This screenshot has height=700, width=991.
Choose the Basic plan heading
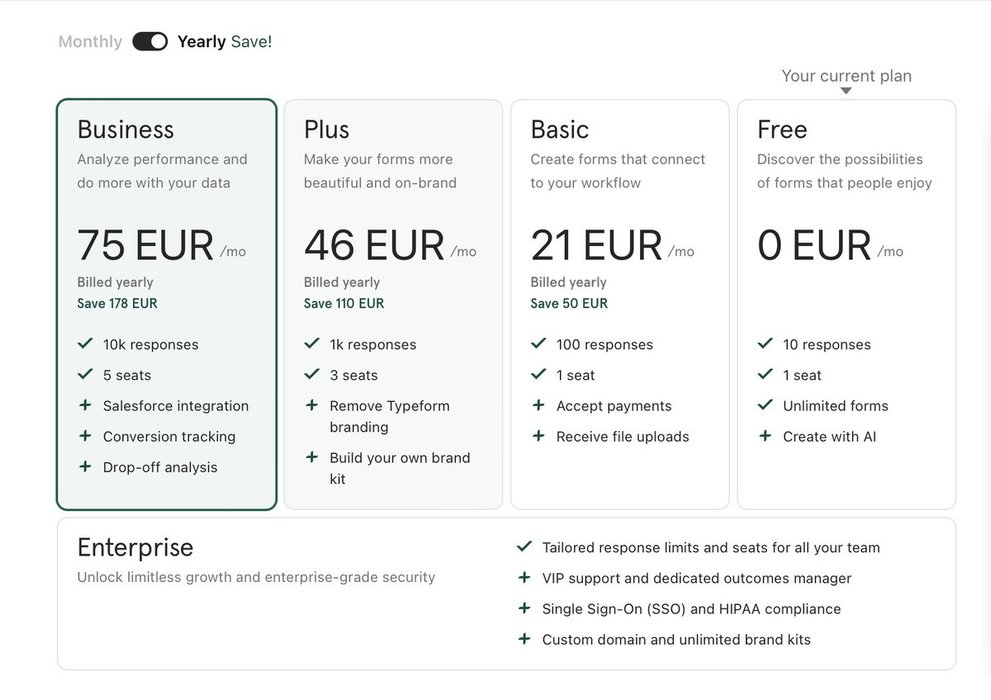click(559, 130)
